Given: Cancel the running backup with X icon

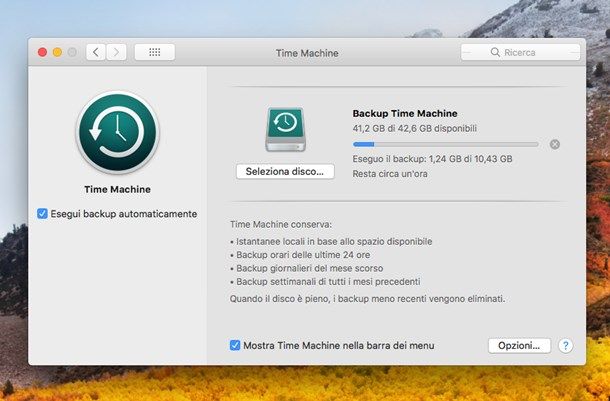Looking at the screenshot, I should 555,144.
